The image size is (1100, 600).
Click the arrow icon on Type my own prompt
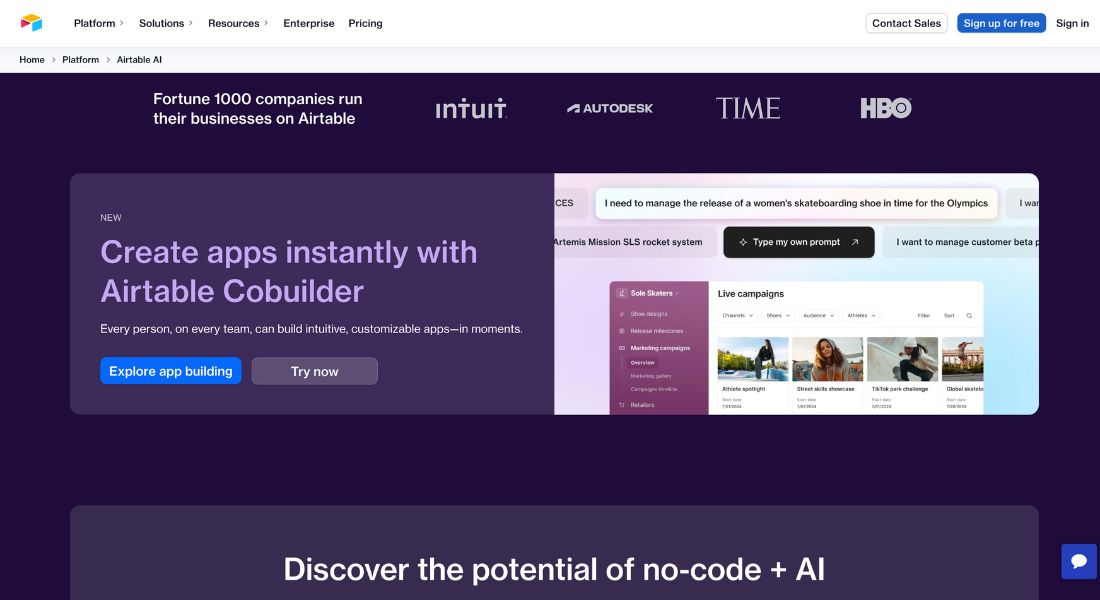(854, 242)
